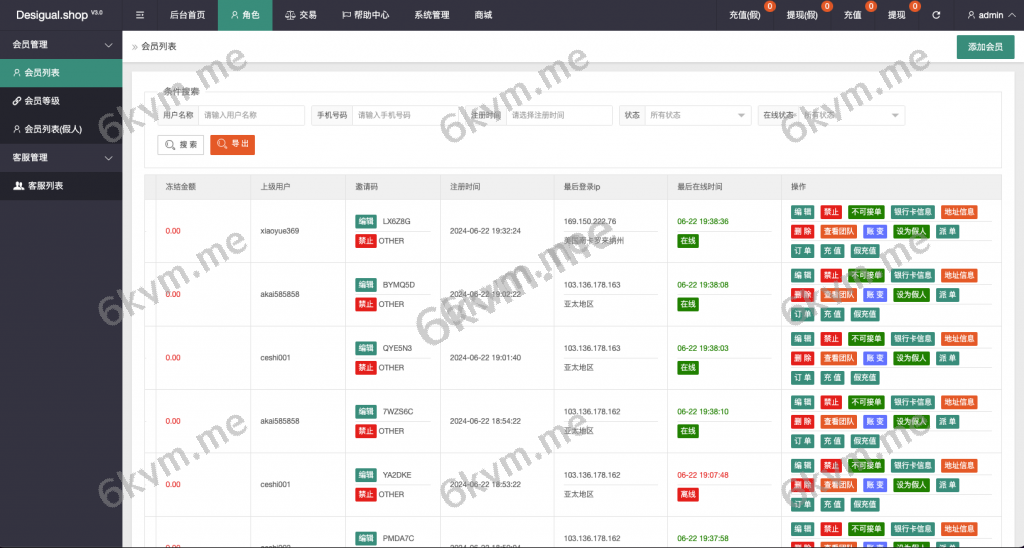Screen dimensions: 1024x548
Task: Open 会员等级 in the sidebar
Action: (x=42, y=101)
